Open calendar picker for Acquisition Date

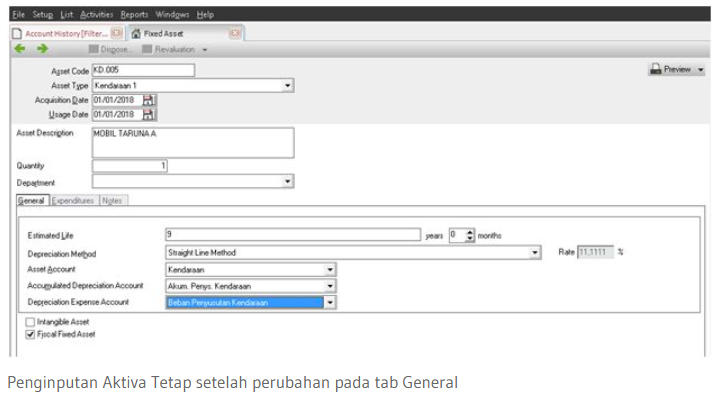pyautogui.click(x=148, y=100)
